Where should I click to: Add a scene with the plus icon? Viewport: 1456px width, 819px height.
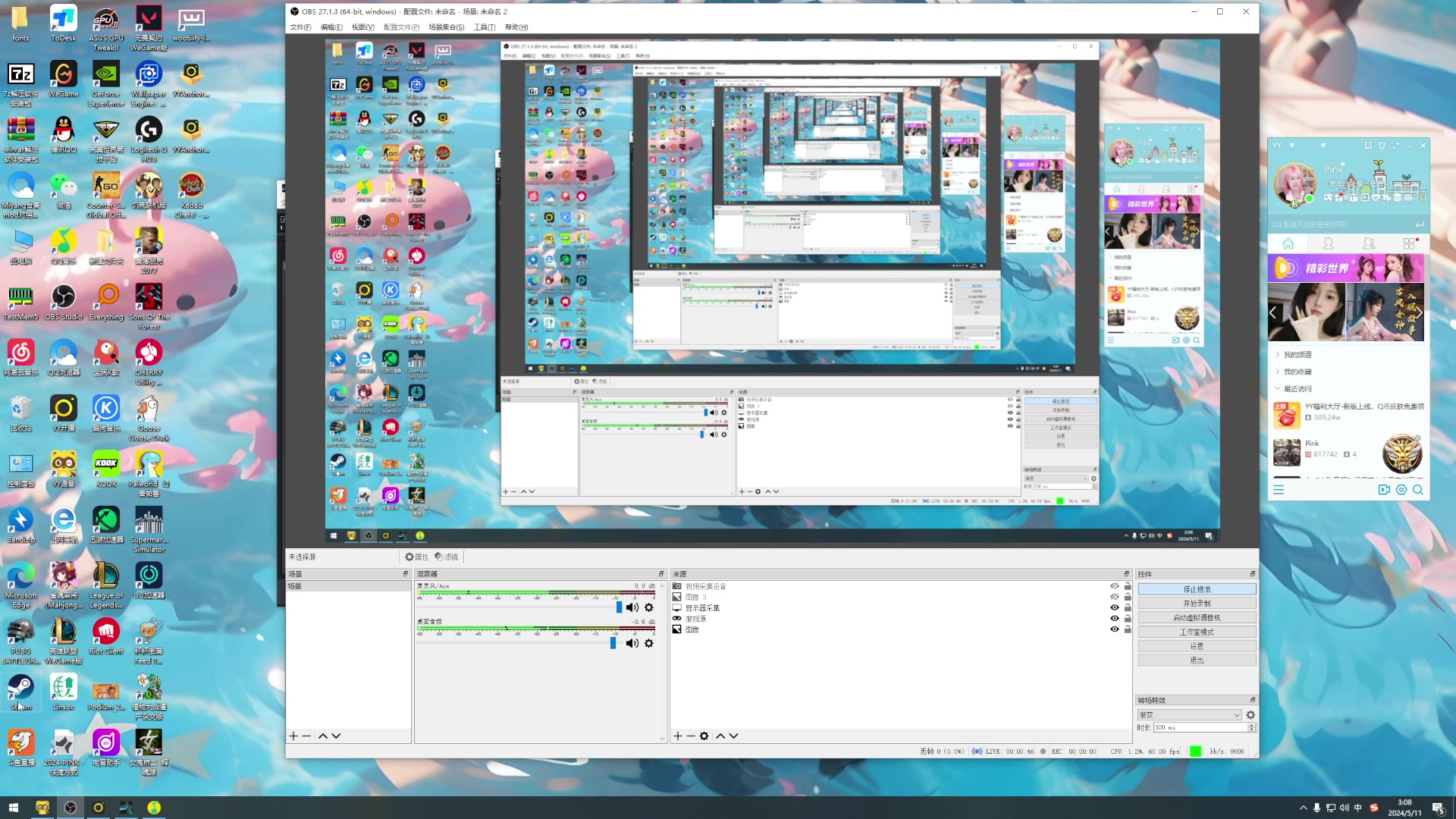tap(293, 736)
